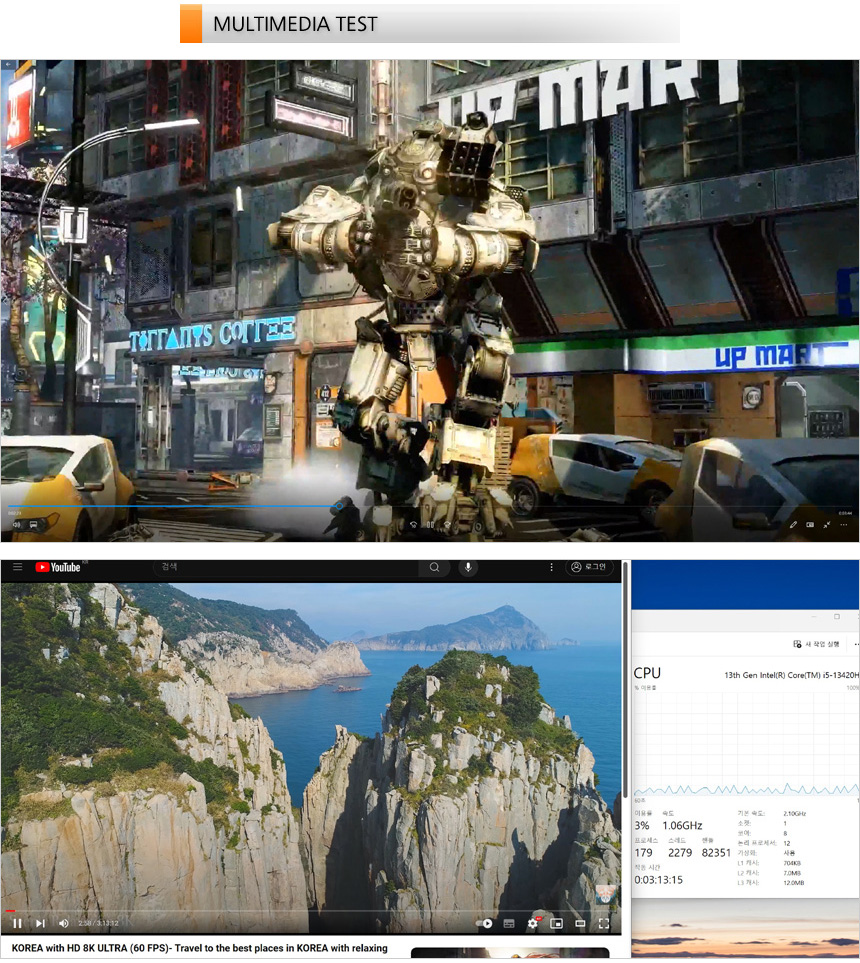Screen dimensions: 860x963
Task: Mute the YouTube player volume
Action: point(64,923)
